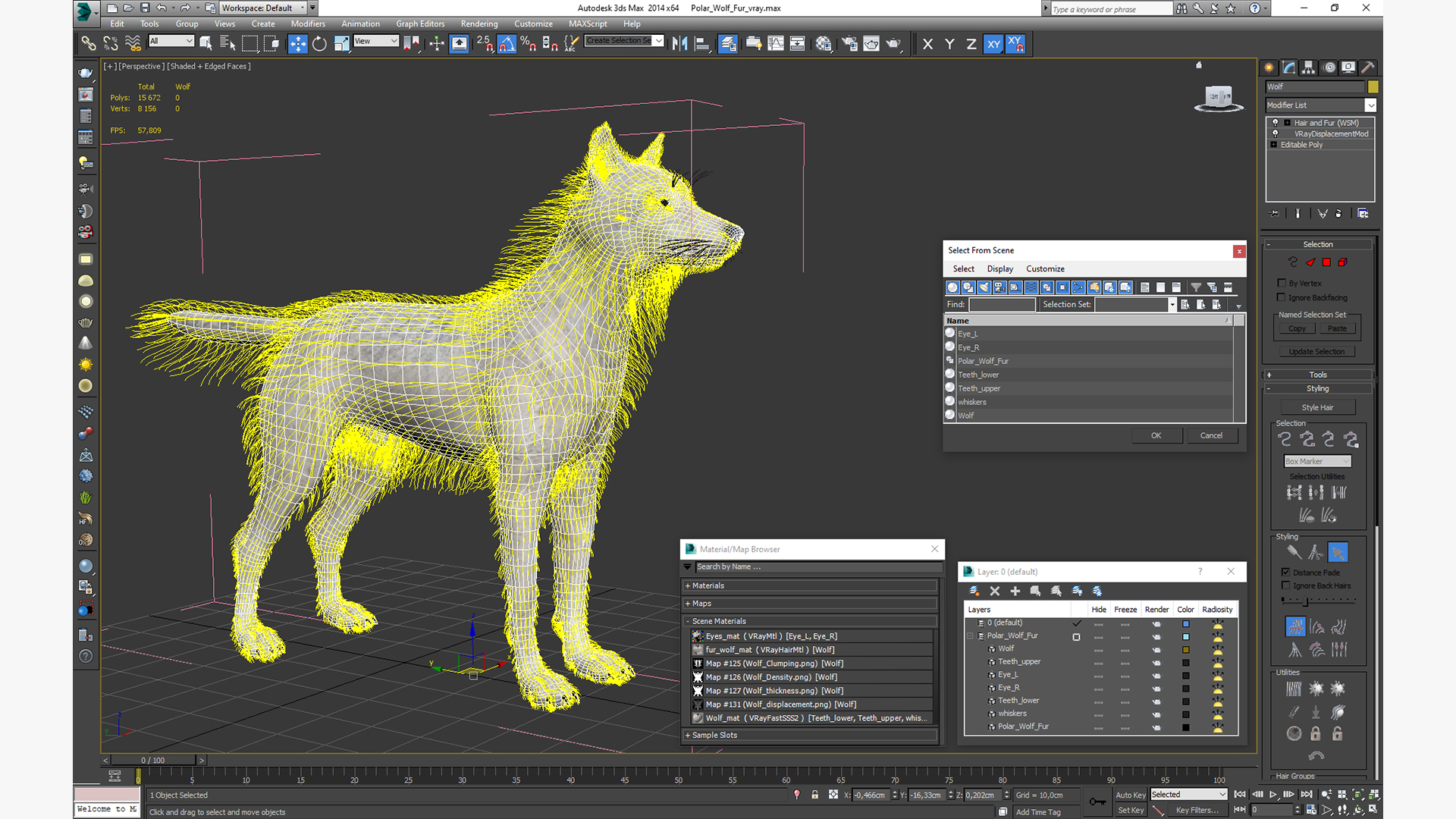Open the Modifier List dropdown
1456x819 pixels.
[x=1370, y=105]
